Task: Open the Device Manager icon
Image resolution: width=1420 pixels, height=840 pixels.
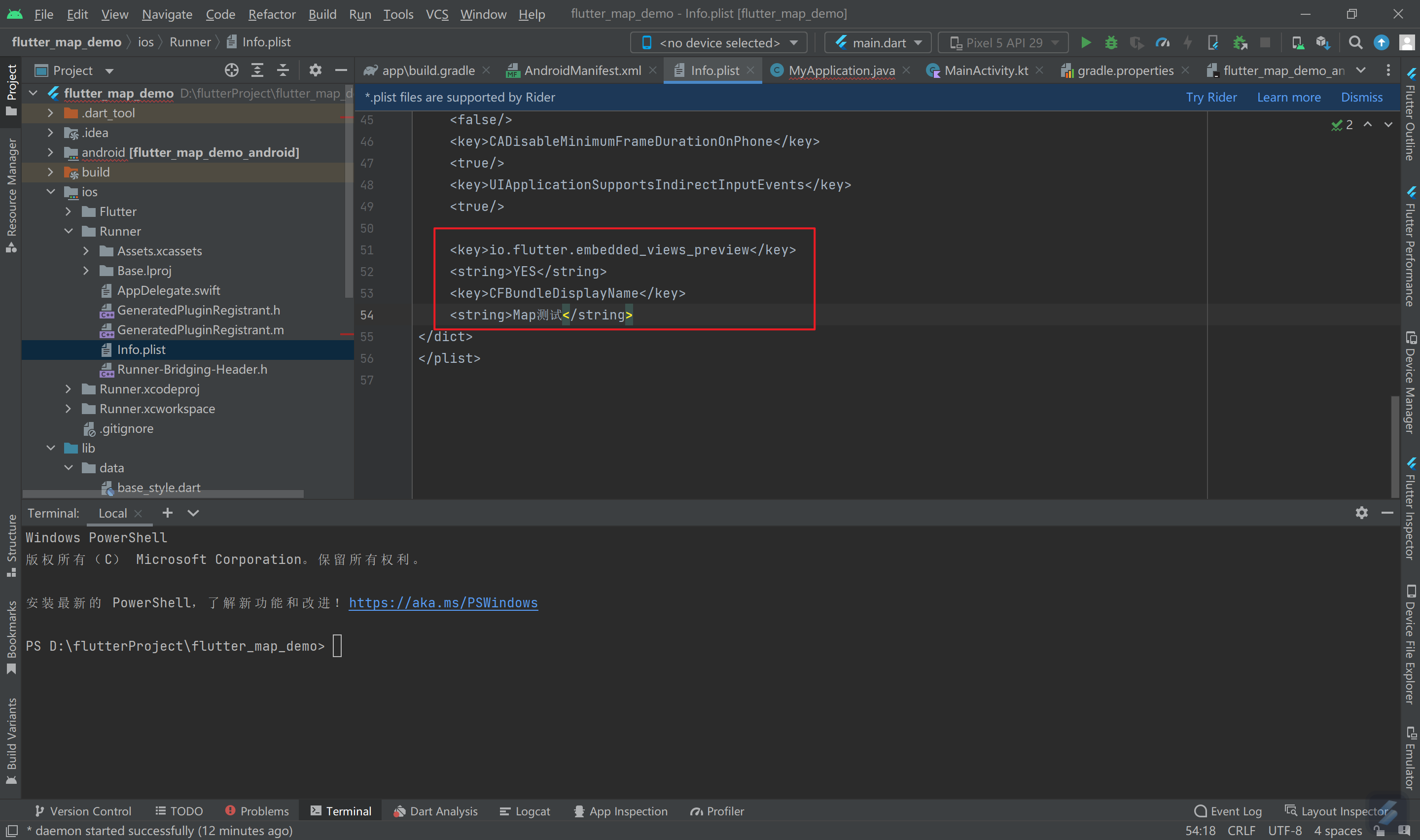Action: [x=1298, y=42]
